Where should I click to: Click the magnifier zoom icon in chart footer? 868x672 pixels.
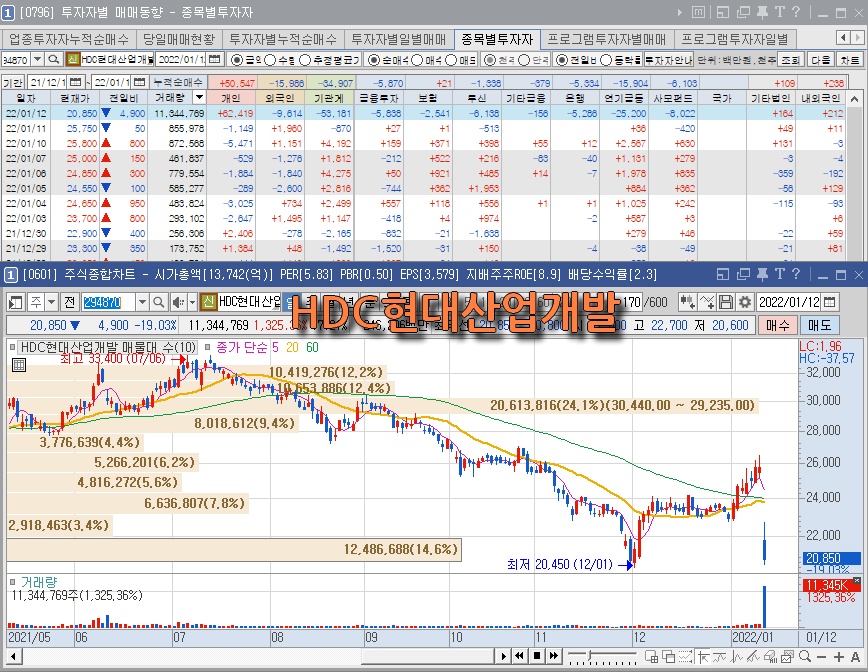[x=805, y=657]
